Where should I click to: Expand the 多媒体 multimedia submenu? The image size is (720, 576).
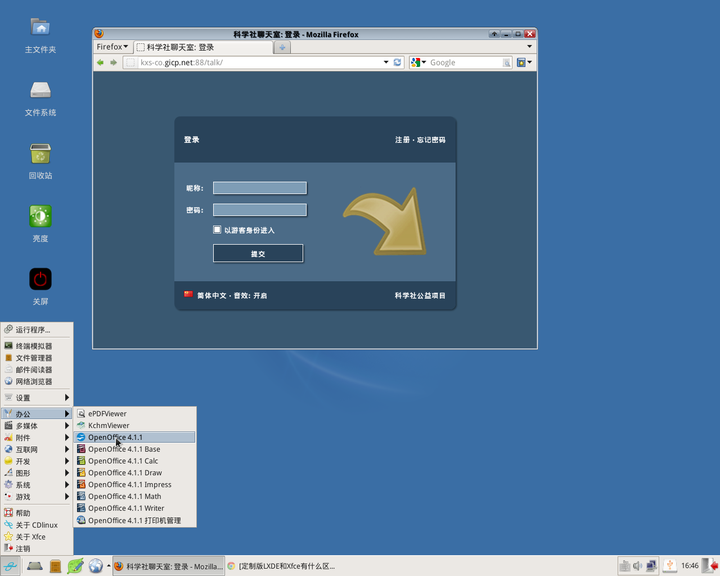(x=37, y=426)
